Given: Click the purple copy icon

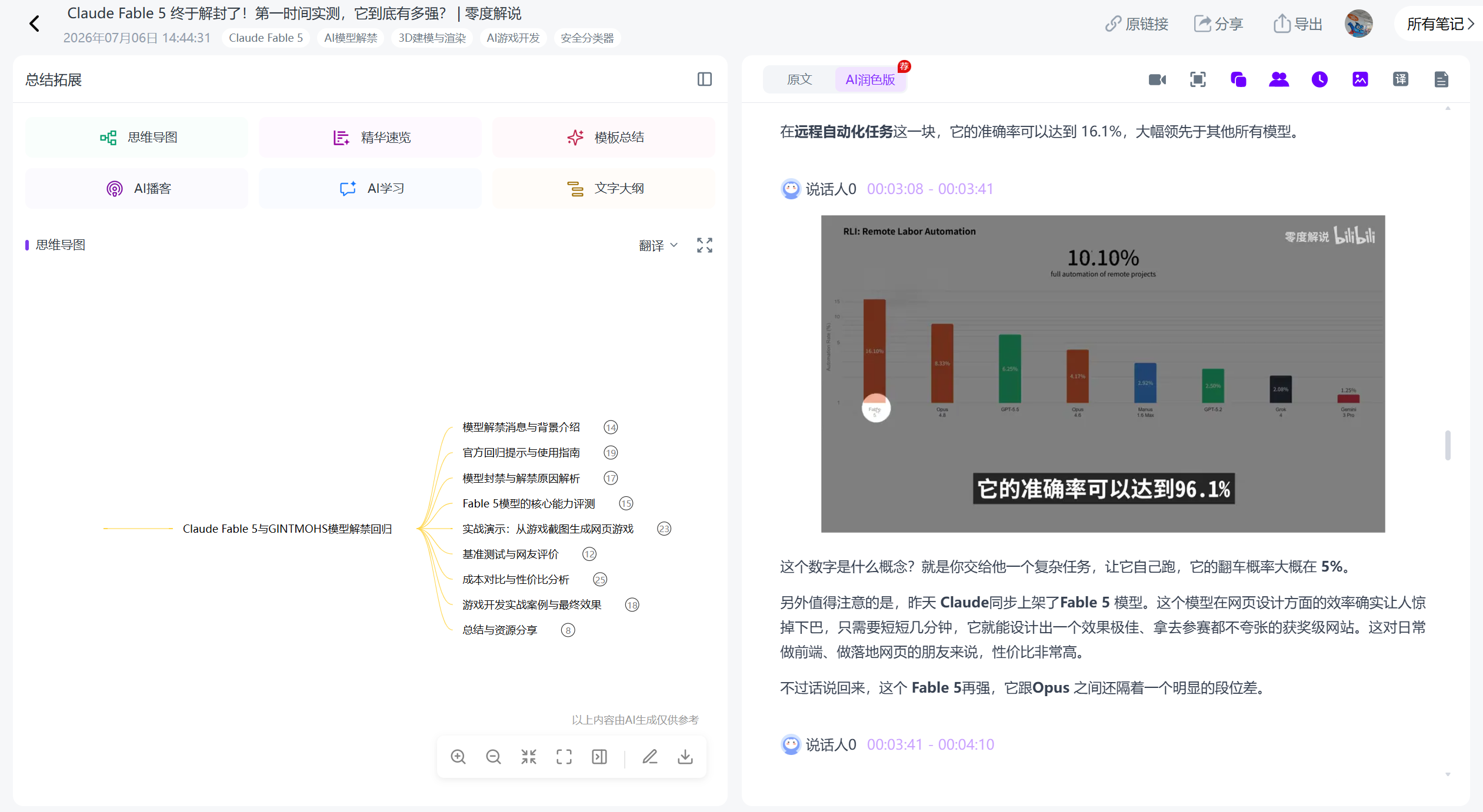Looking at the screenshot, I should click(x=1238, y=79).
